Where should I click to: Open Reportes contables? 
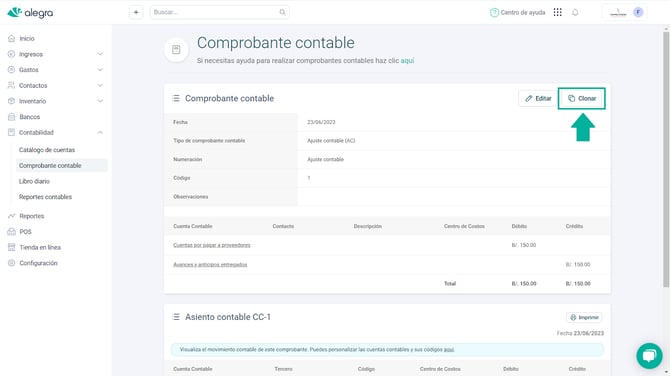coord(45,197)
